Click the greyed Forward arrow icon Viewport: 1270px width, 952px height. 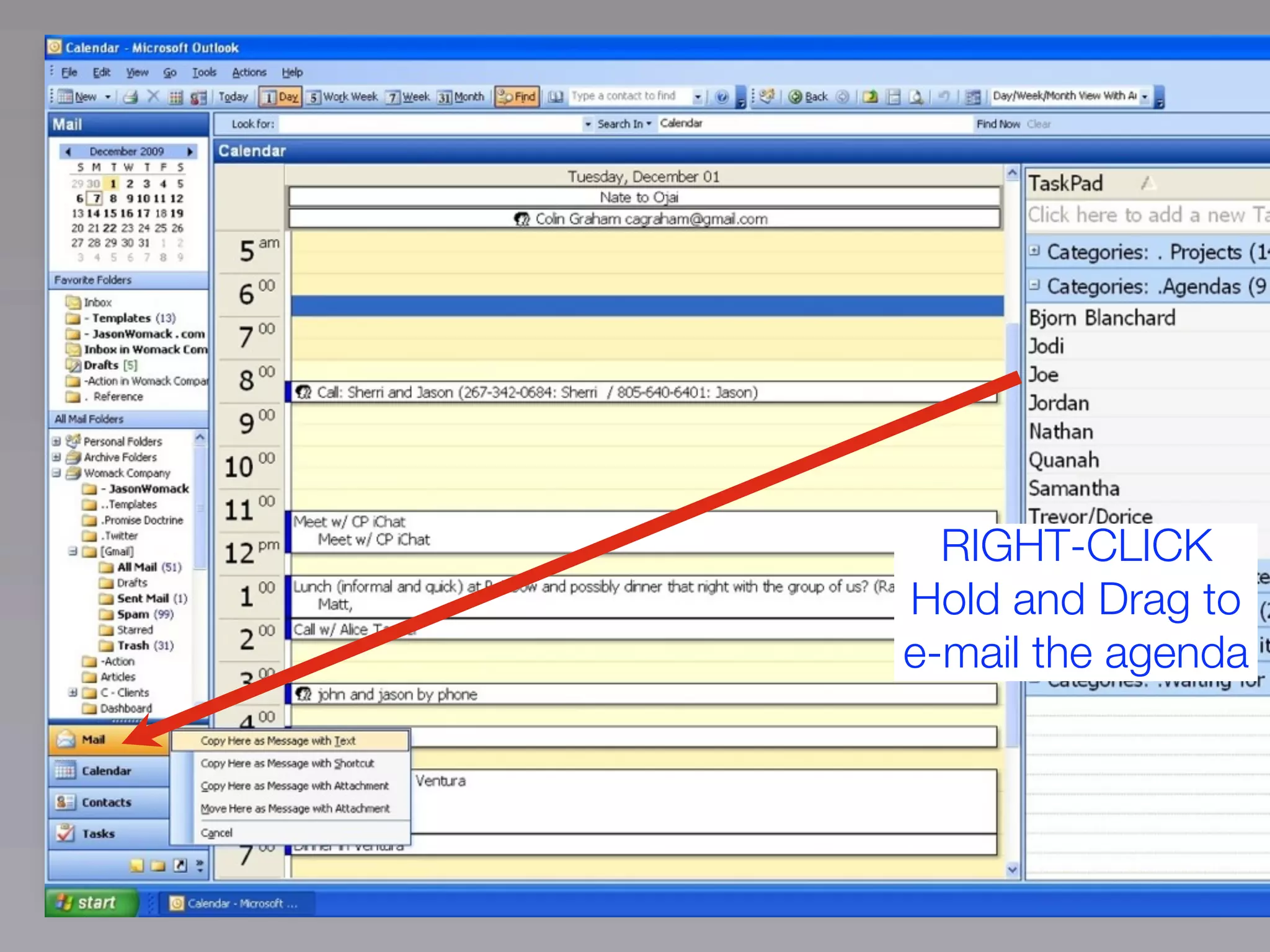pos(842,97)
